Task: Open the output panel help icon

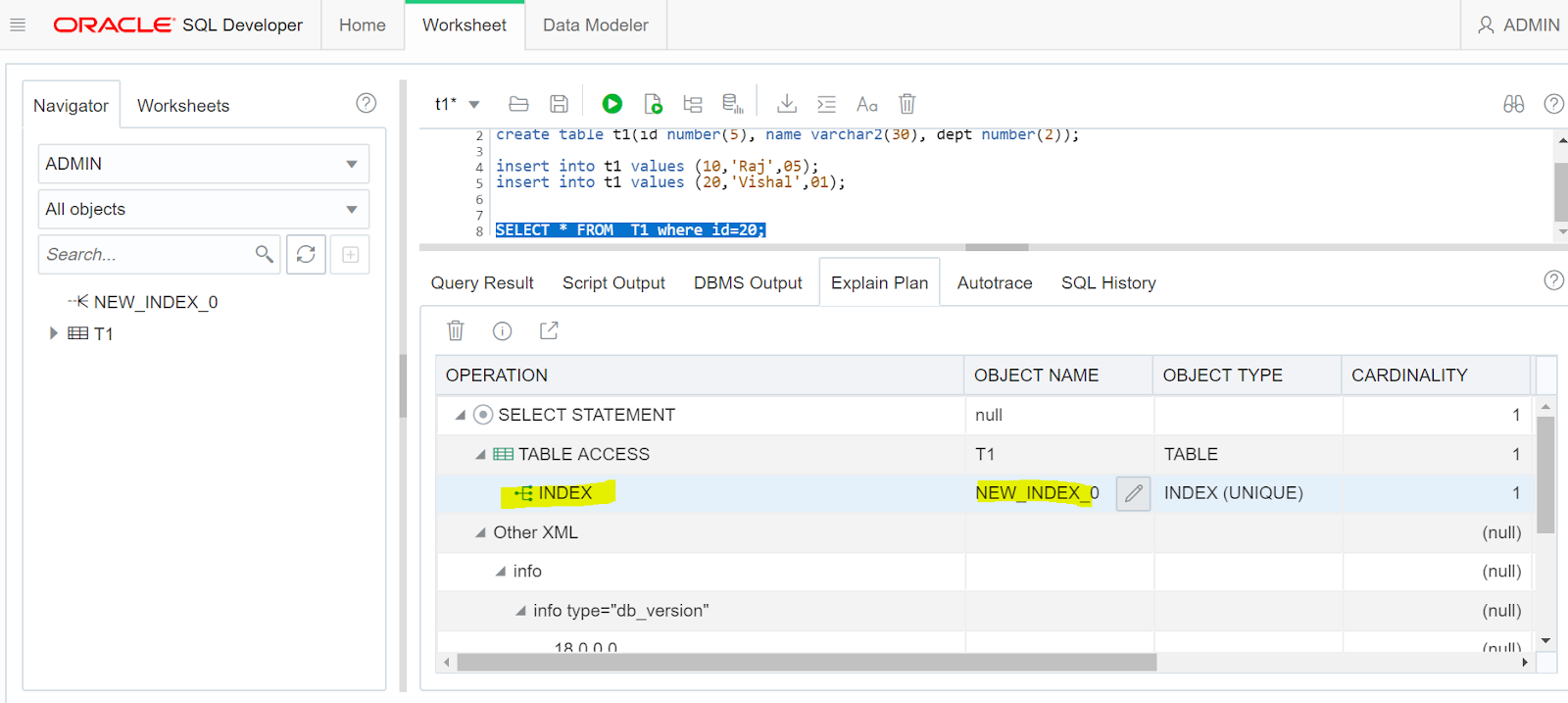Action: [1554, 280]
